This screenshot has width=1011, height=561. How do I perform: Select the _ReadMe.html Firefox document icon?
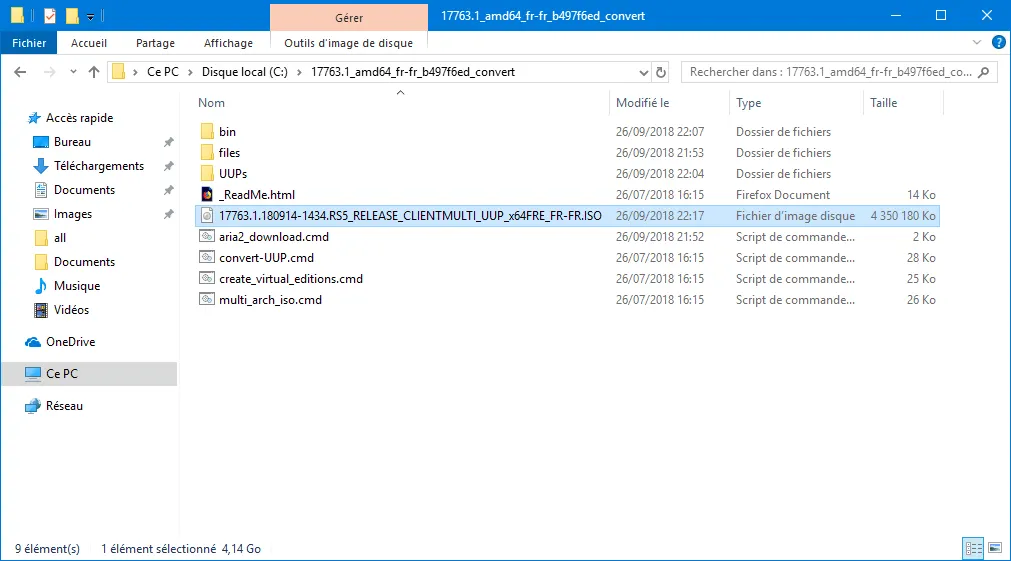coord(207,195)
